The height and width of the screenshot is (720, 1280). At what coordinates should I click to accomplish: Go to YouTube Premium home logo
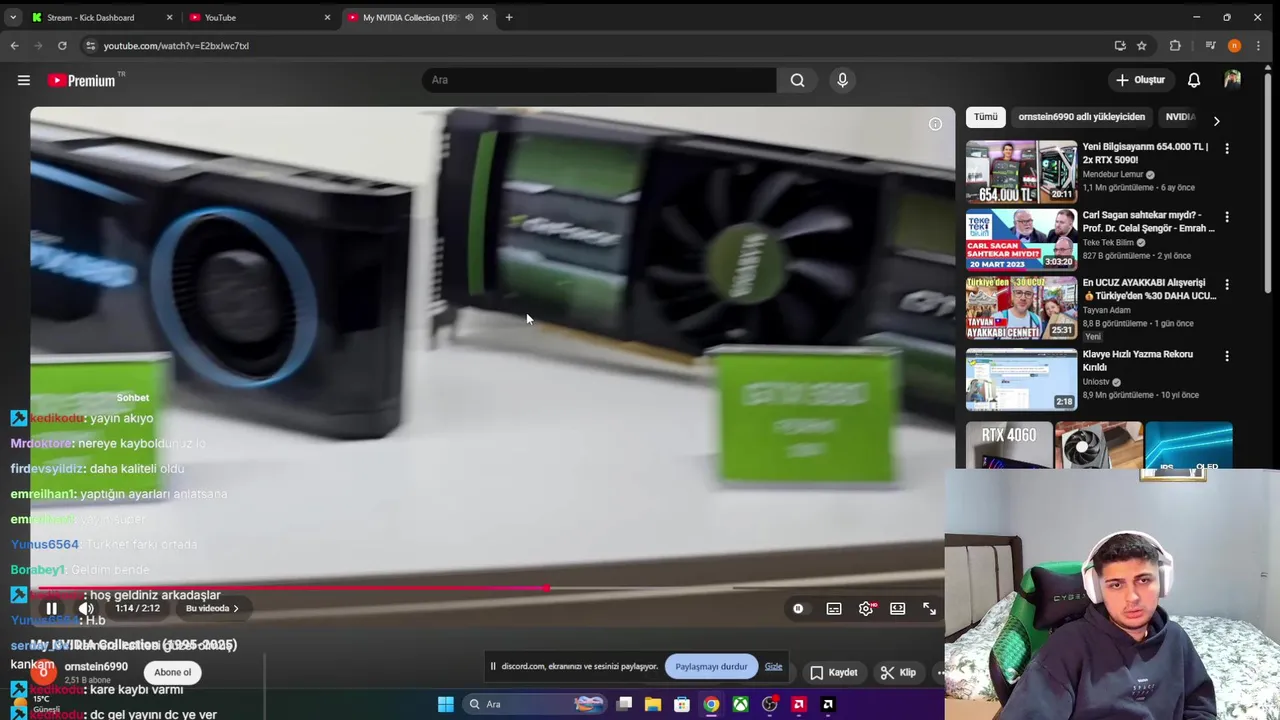point(81,80)
